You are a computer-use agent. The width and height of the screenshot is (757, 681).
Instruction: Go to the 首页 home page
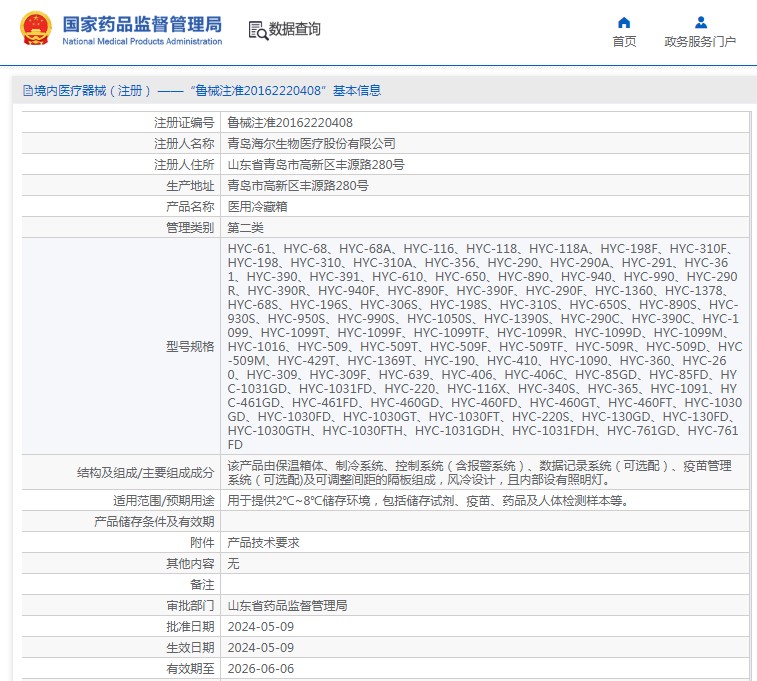[x=624, y=42]
